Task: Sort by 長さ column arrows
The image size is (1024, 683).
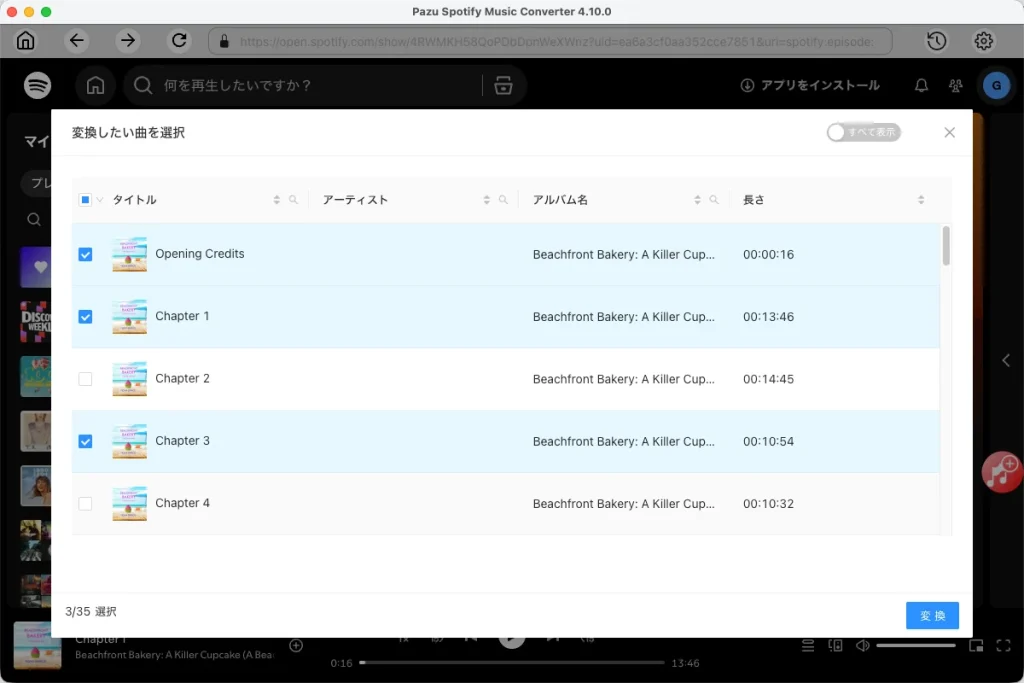Action: pos(921,200)
